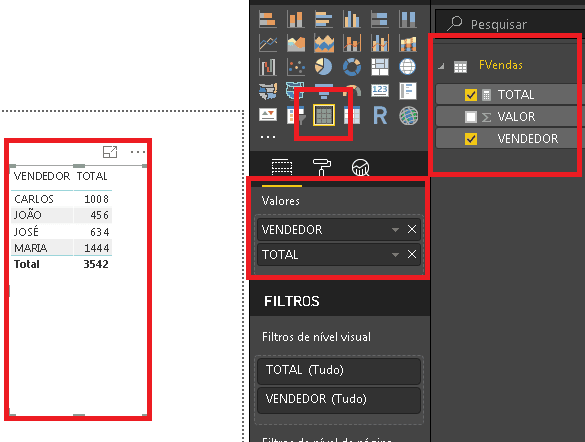Viewport: 585px width, 442px height.
Task: Sort by VENDEDOR column header
Action: [42, 176]
